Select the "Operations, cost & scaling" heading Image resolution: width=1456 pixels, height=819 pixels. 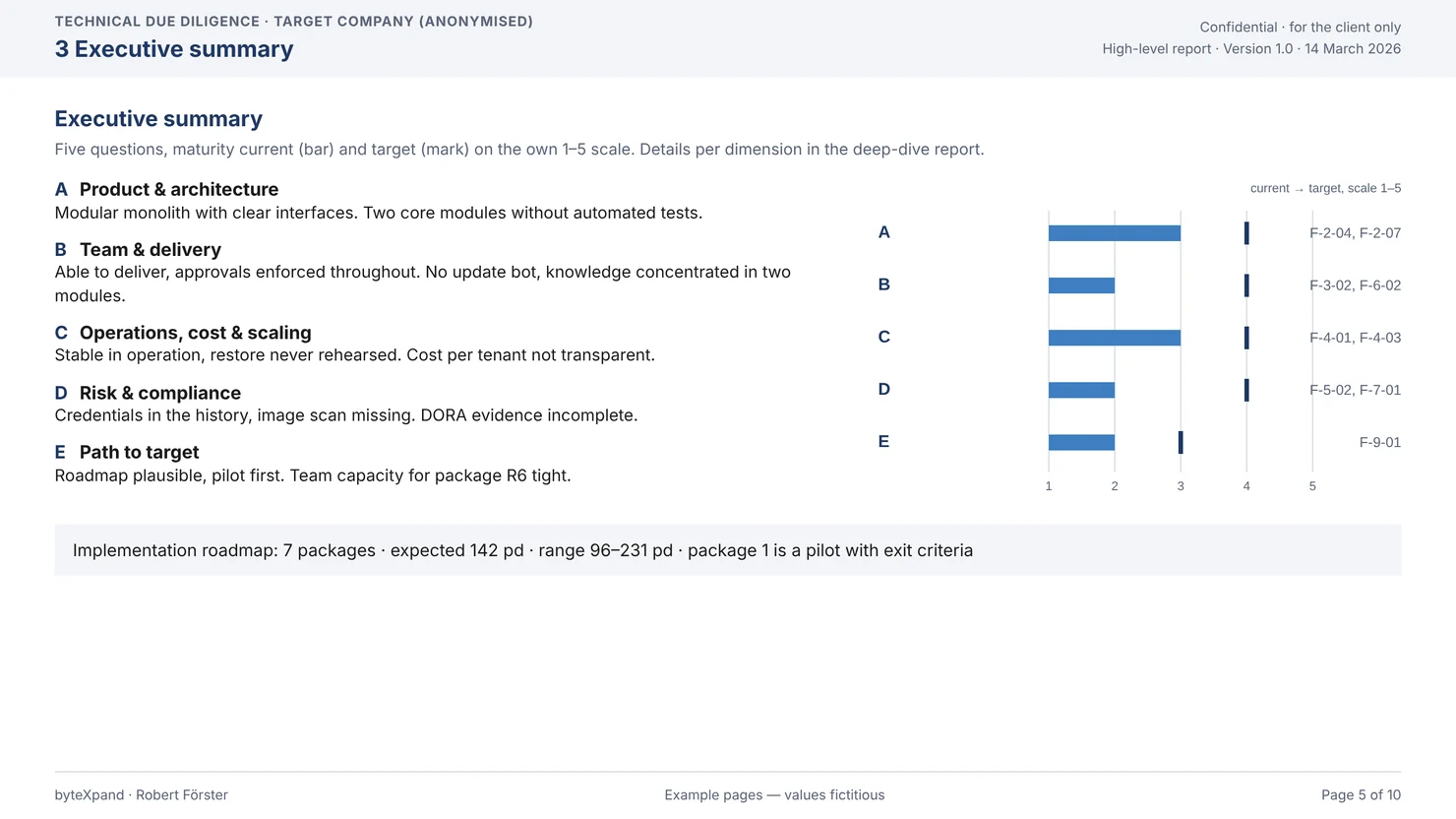196,333
